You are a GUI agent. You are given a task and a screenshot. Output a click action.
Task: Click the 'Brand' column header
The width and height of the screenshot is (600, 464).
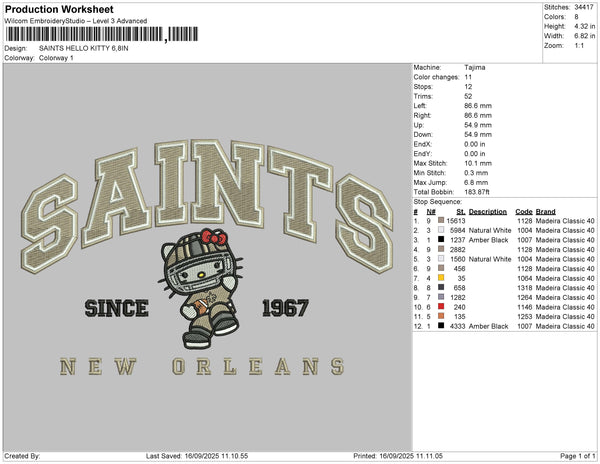[x=546, y=212]
